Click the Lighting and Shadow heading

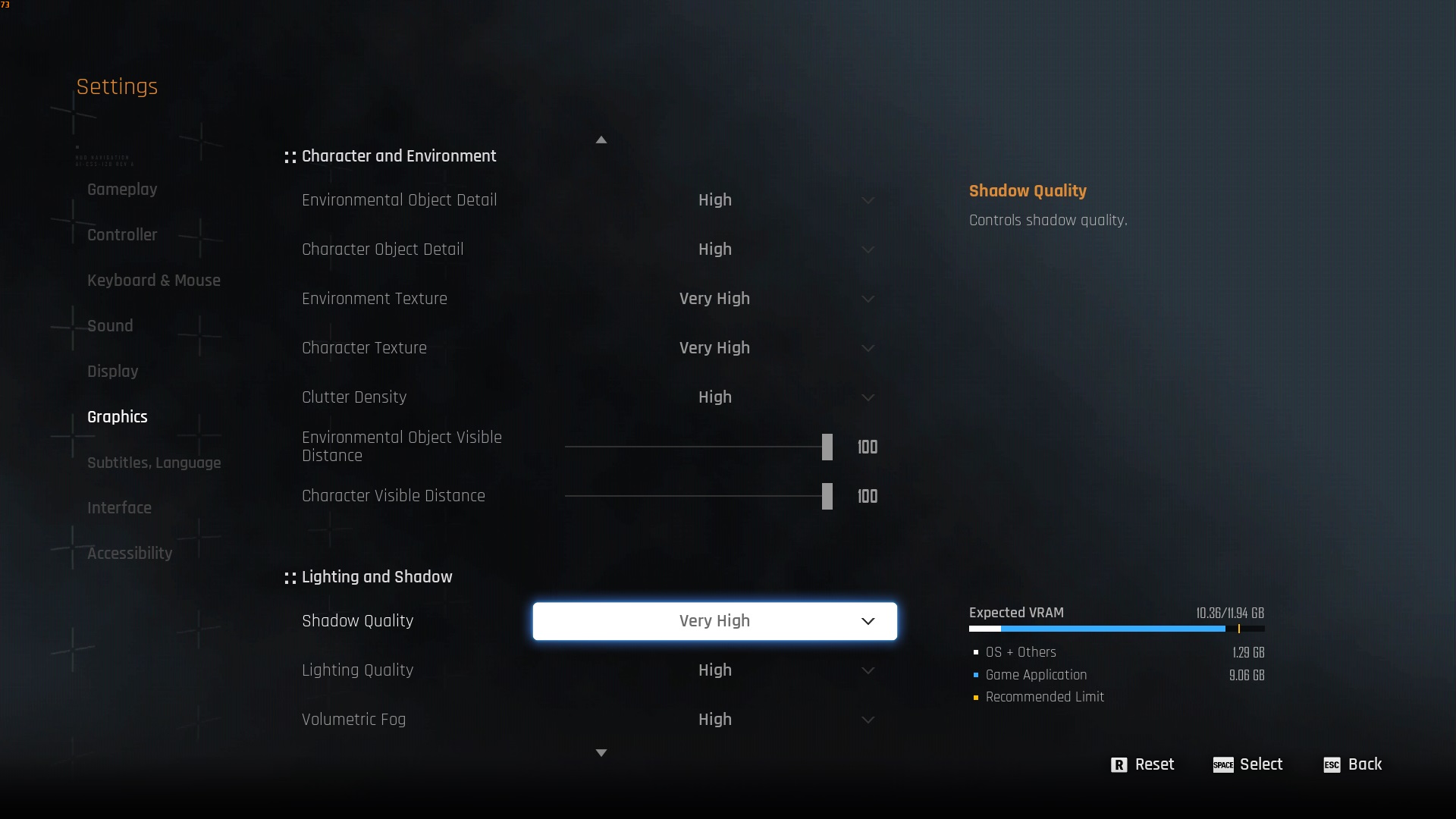(377, 577)
